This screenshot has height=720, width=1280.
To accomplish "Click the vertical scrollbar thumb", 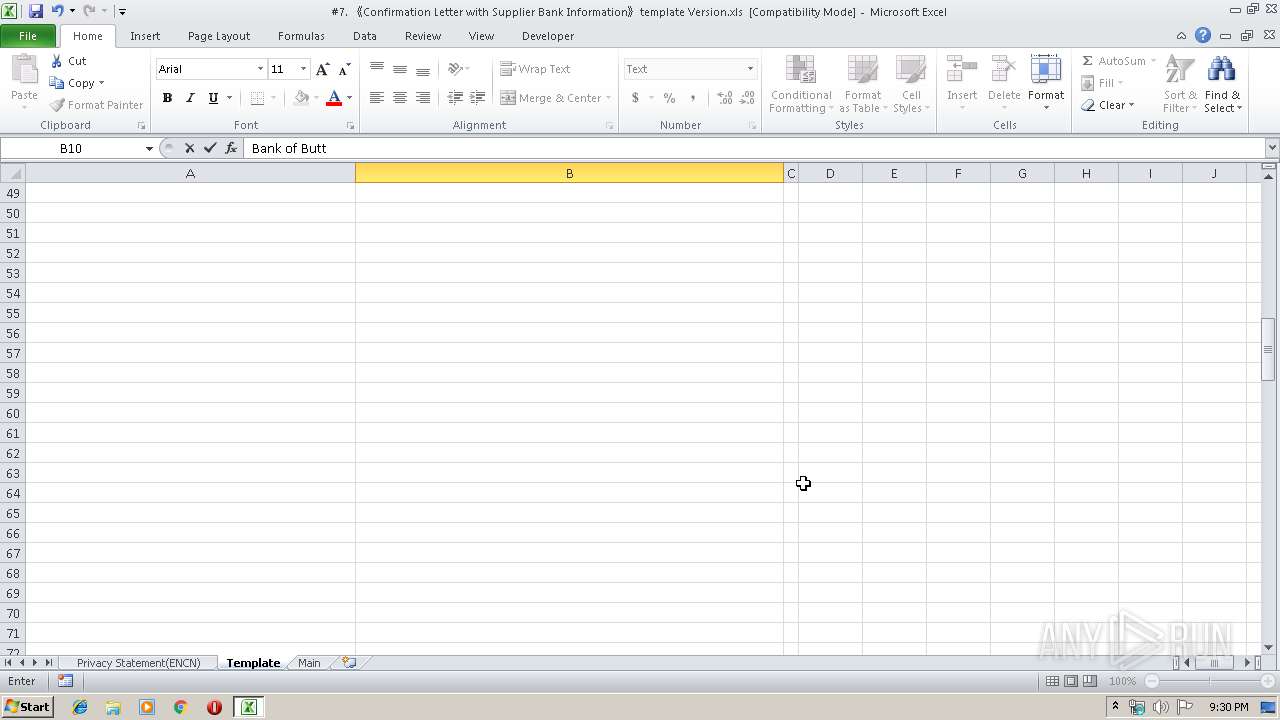I will 1268,349.
